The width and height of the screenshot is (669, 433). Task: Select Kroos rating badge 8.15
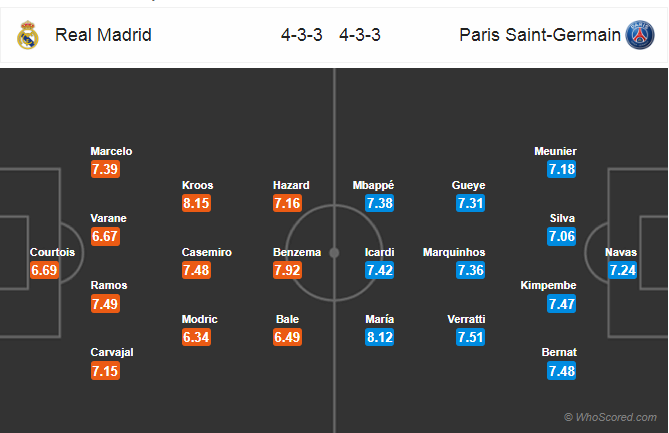pyautogui.click(x=196, y=203)
